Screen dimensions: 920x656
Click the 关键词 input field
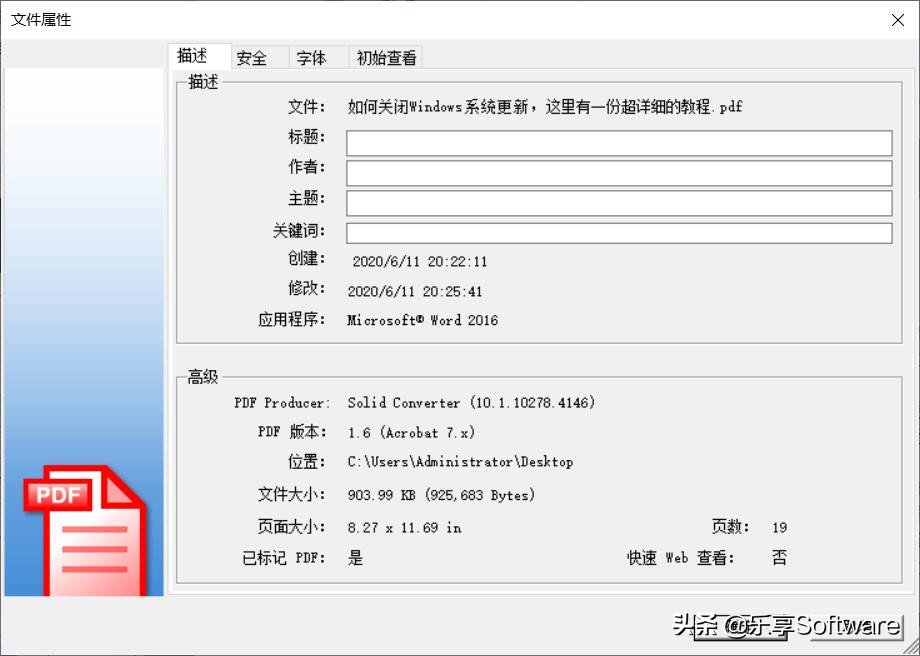619,233
